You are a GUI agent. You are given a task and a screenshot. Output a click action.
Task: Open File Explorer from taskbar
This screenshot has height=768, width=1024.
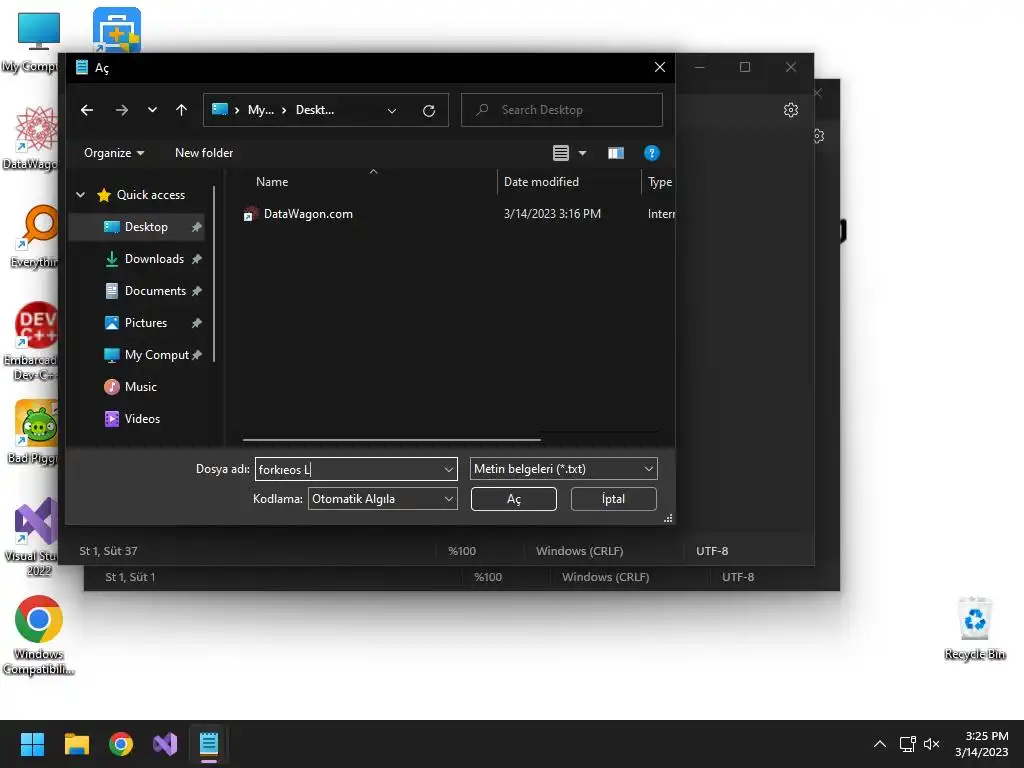76,744
